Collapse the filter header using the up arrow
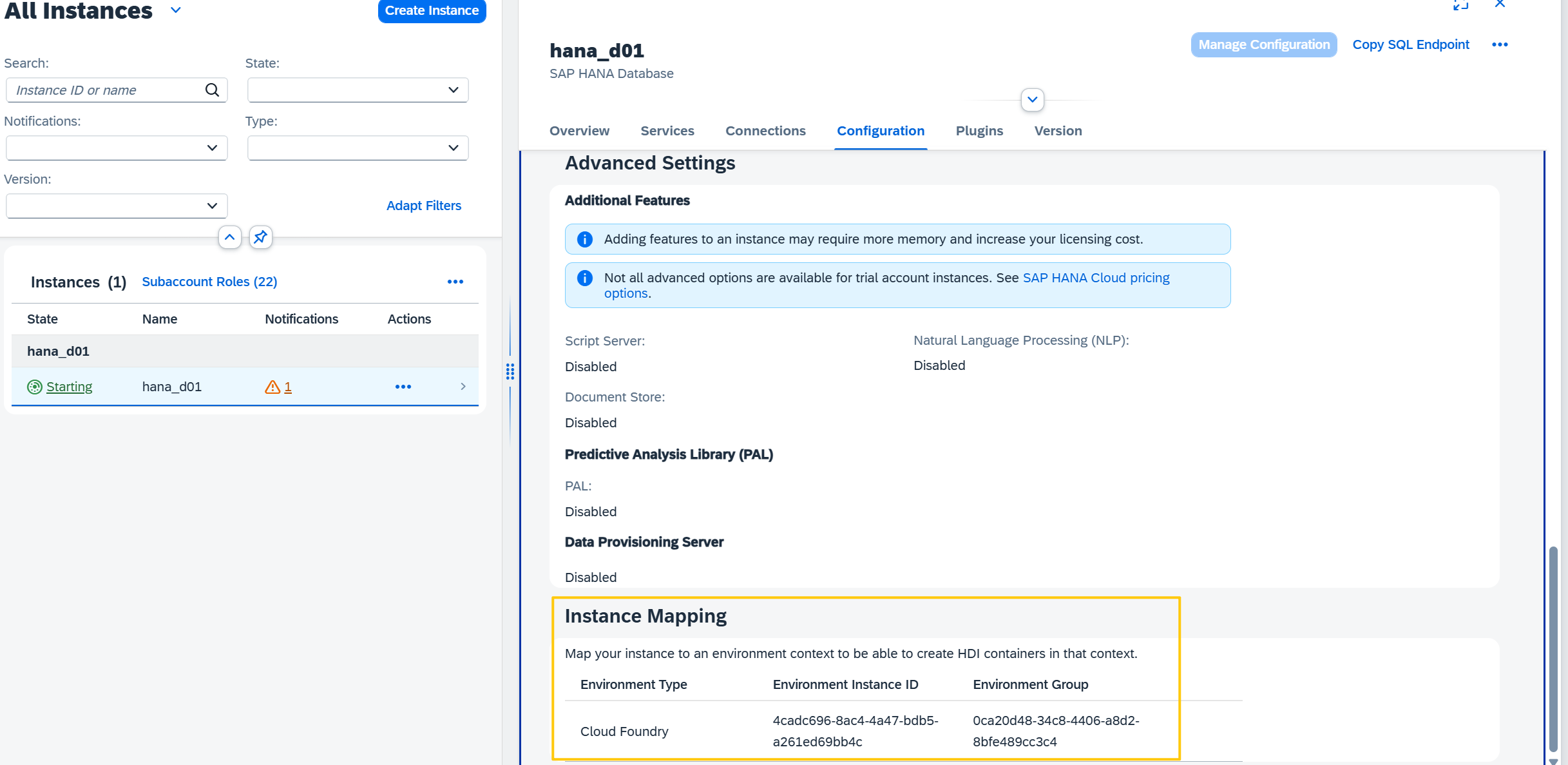1568x765 pixels. [x=229, y=237]
